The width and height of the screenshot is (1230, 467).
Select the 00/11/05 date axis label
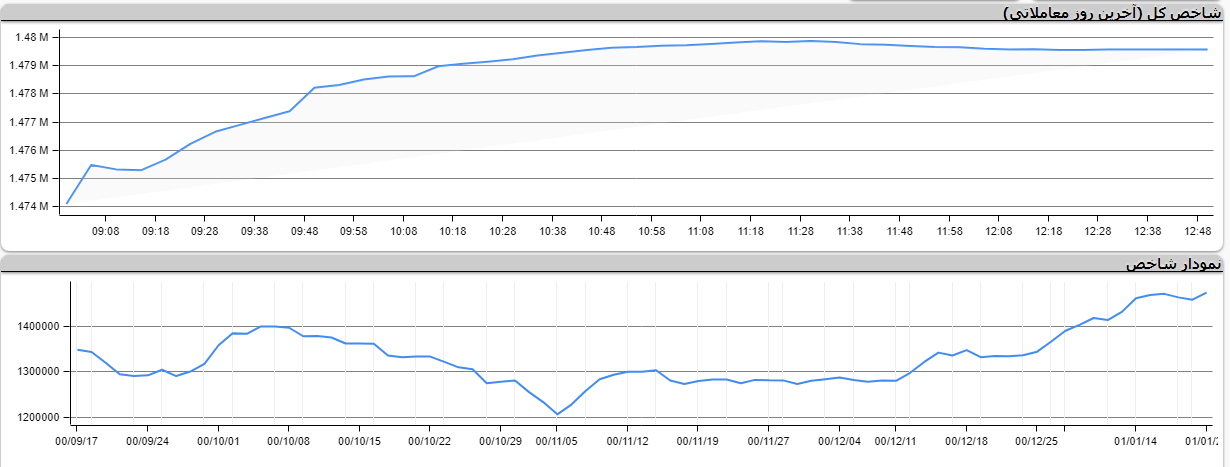click(557, 440)
